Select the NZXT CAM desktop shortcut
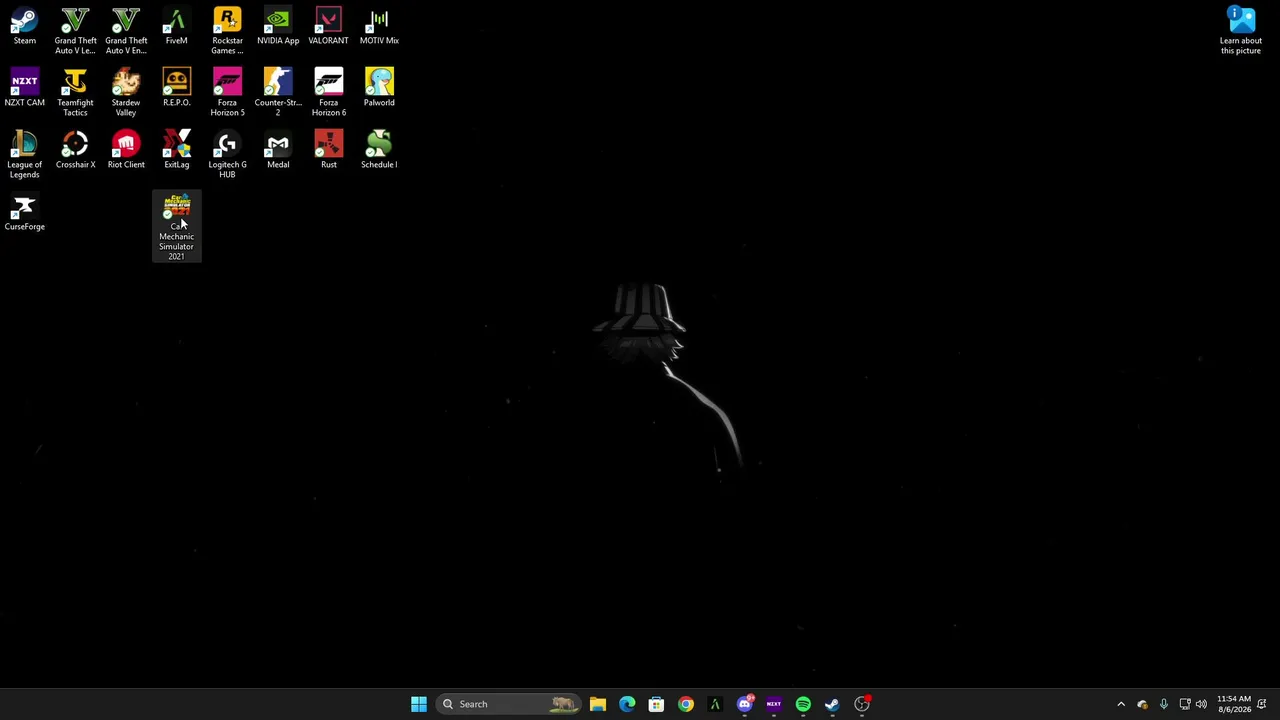Viewport: 1280px width, 720px height. [24, 89]
